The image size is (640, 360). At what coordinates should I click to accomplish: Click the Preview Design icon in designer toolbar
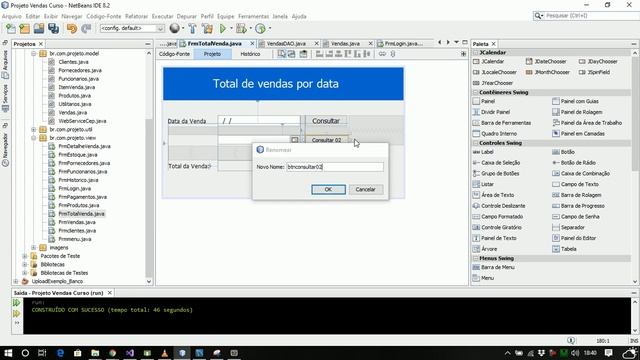point(303,54)
